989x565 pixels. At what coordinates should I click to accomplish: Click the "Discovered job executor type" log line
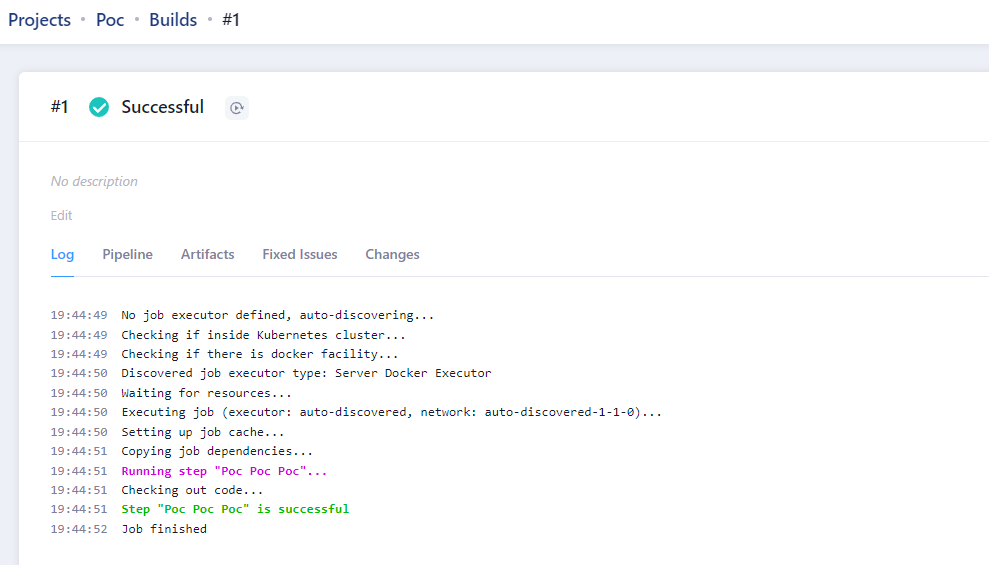point(306,373)
